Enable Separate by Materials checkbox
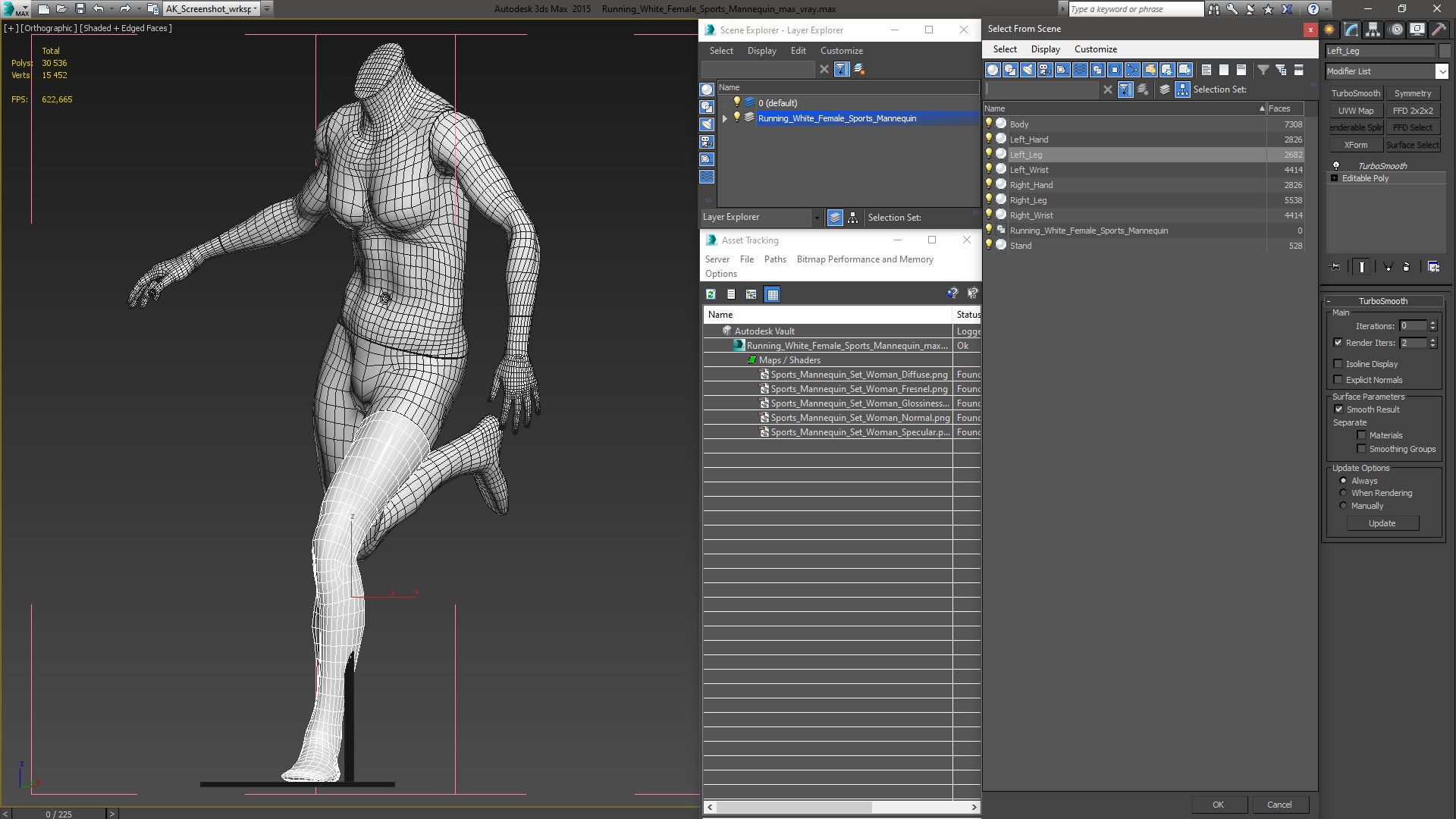The height and width of the screenshot is (819, 1456). coord(1361,435)
